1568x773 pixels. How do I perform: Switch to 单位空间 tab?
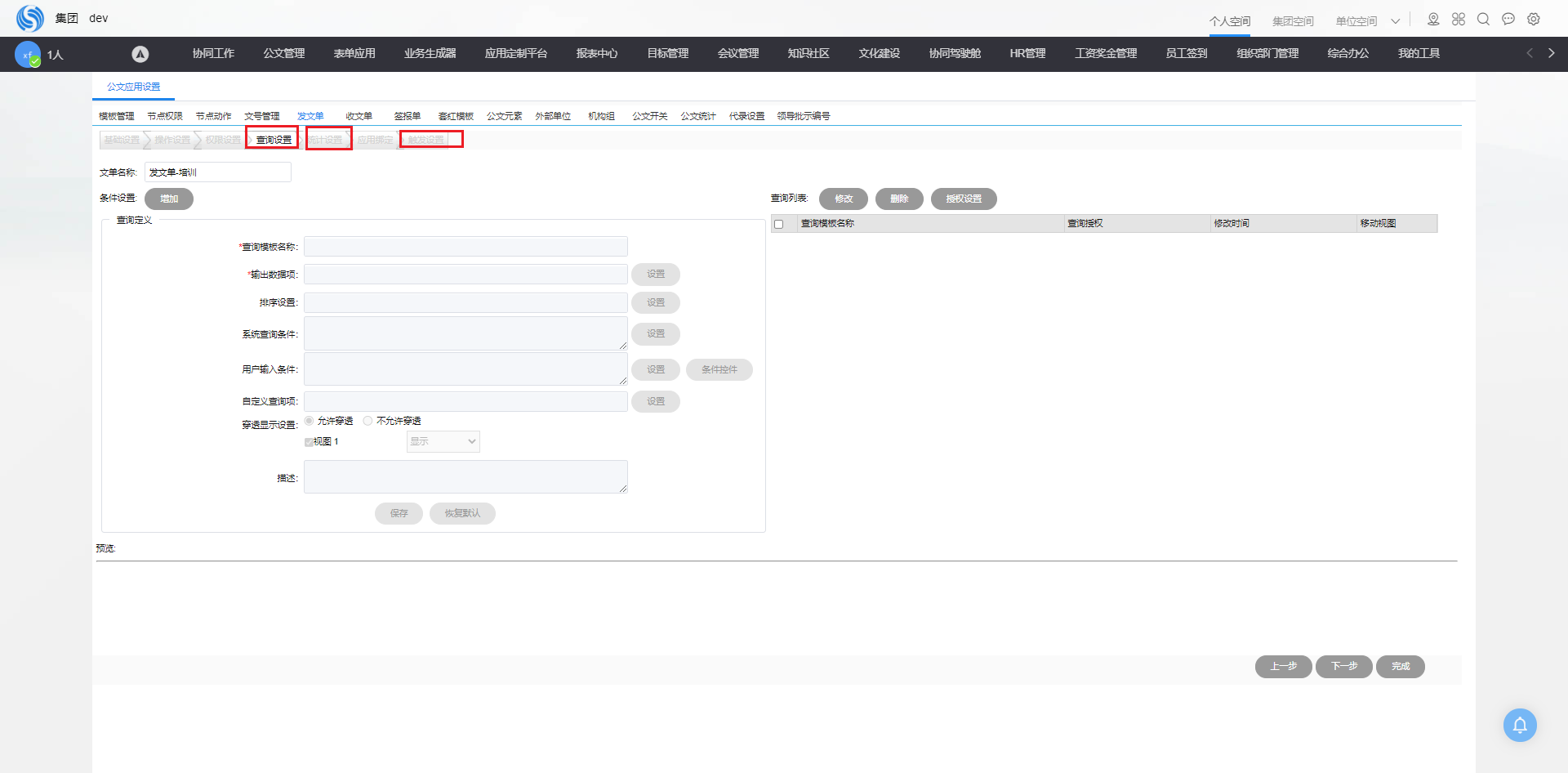coord(1356,21)
